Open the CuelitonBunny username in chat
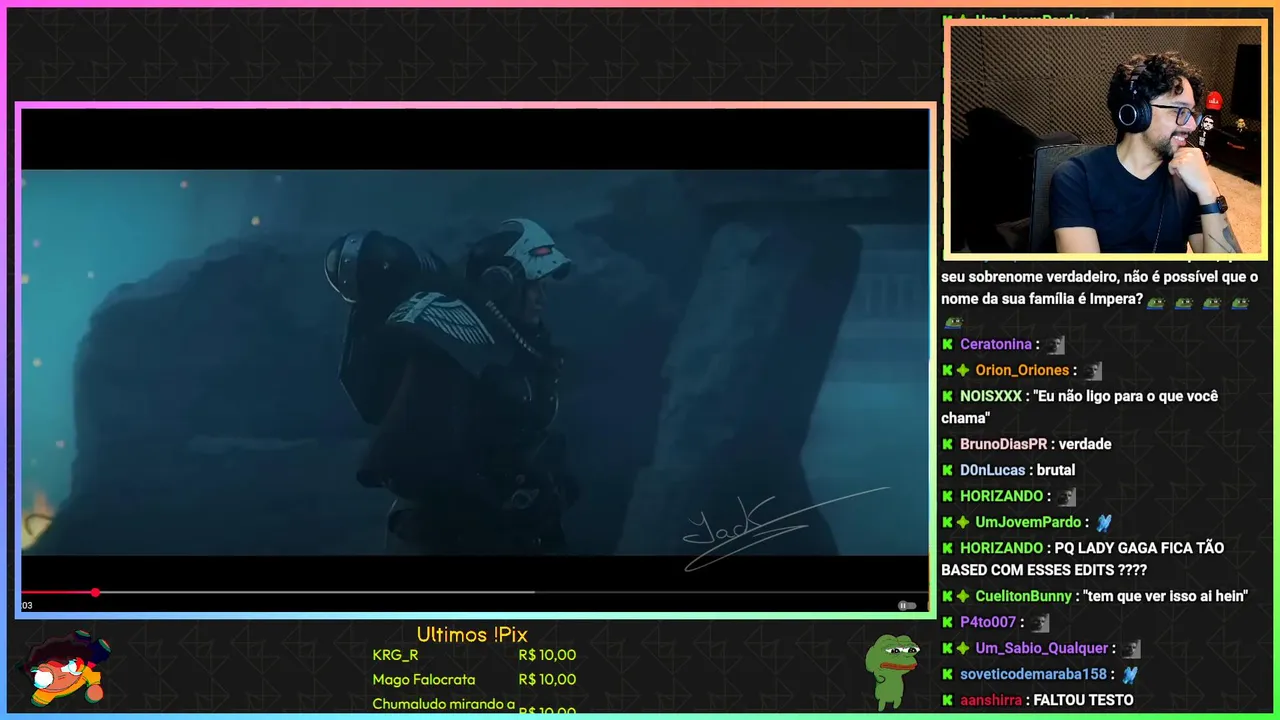Viewport: 1280px width, 720px height. pyautogui.click(x=1023, y=596)
